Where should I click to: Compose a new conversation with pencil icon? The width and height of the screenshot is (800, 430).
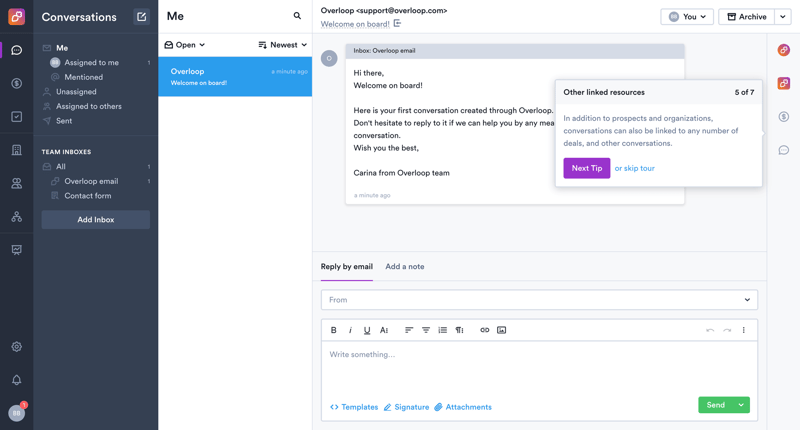pos(141,17)
